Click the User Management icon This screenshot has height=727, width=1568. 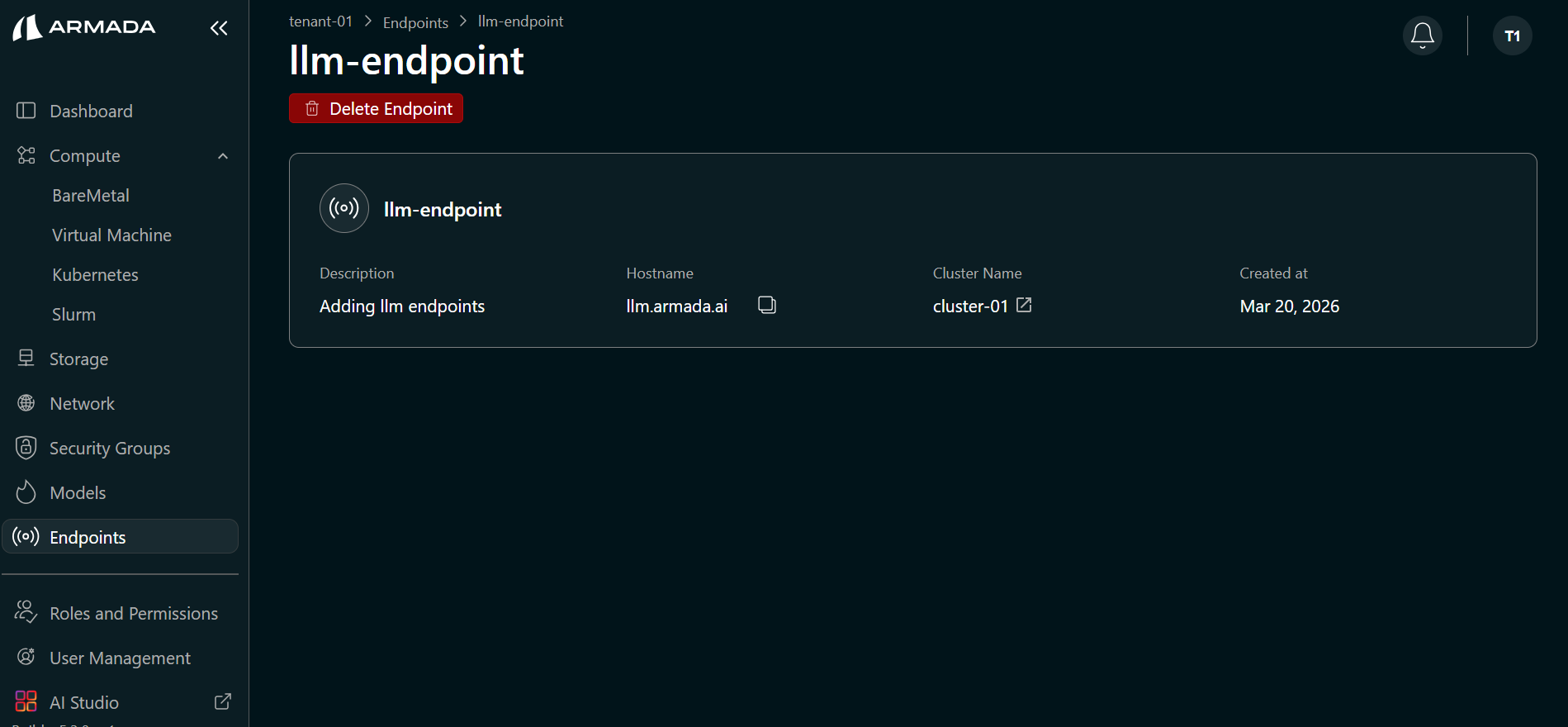[26, 657]
